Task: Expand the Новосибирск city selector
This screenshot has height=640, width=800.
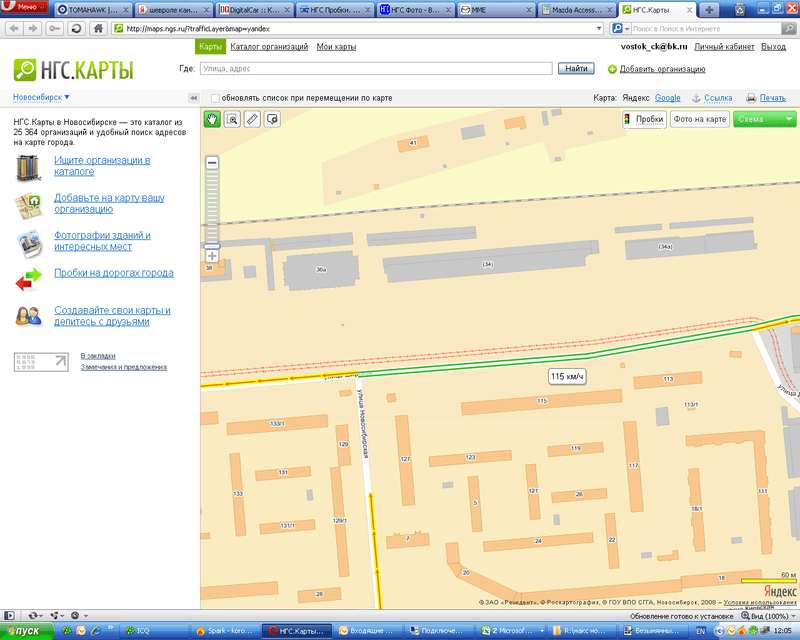Action: tap(41, 97)
